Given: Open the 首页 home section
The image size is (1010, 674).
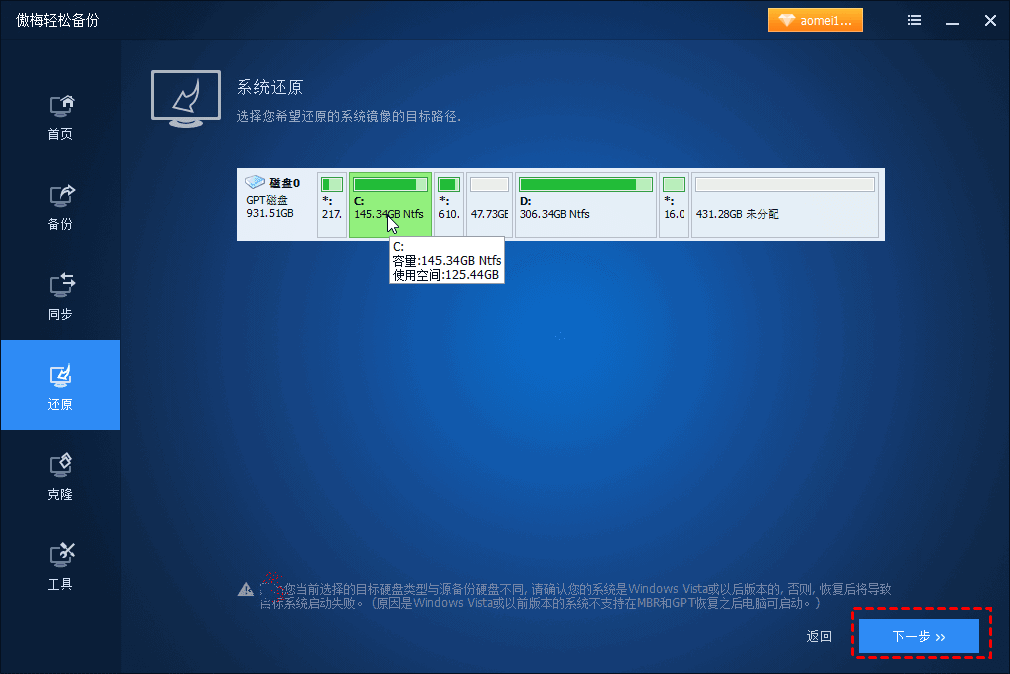Looking at the screenshot, I should [61, 117].
